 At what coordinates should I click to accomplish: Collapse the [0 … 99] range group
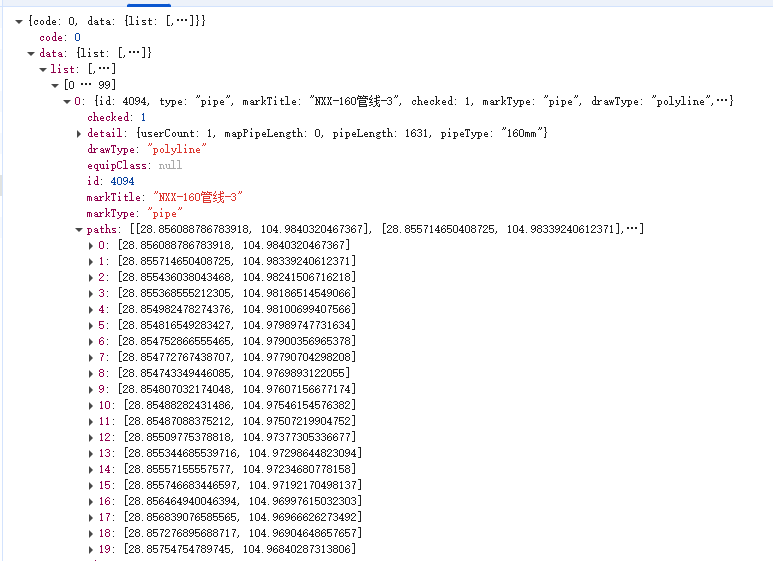click(55, 85)
